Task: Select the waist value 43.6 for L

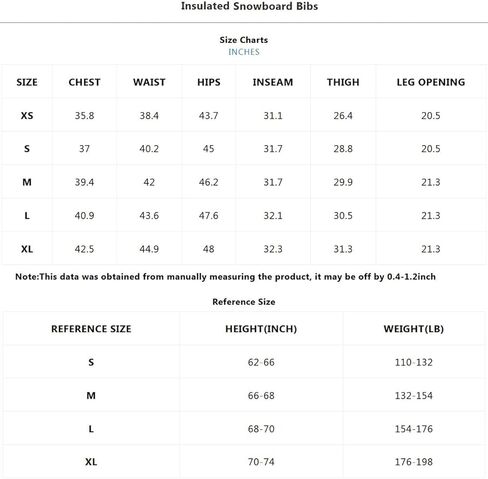Action: [x=149, y=216]
